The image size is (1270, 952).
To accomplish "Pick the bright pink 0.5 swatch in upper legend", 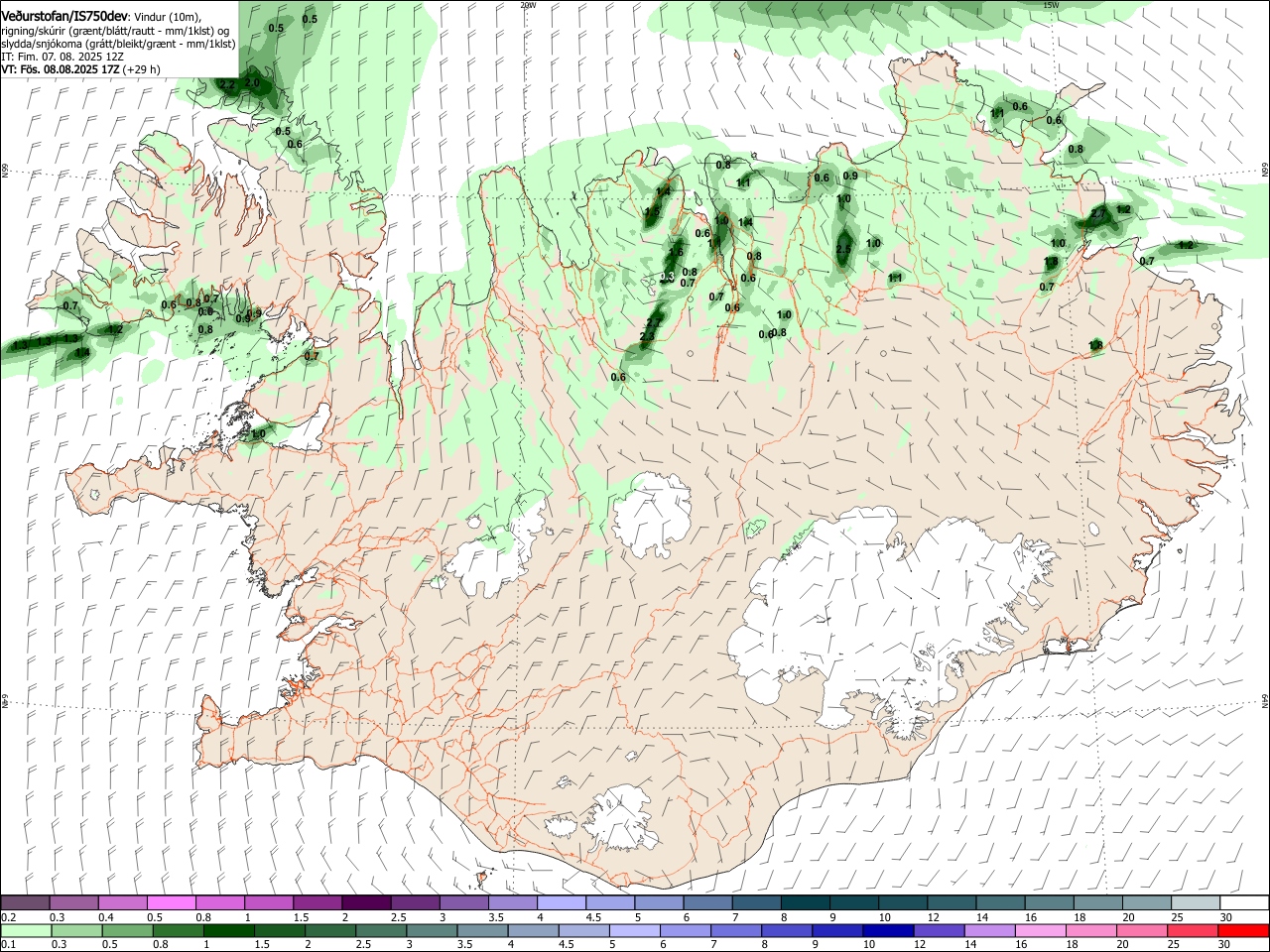I will pos(171,902).
